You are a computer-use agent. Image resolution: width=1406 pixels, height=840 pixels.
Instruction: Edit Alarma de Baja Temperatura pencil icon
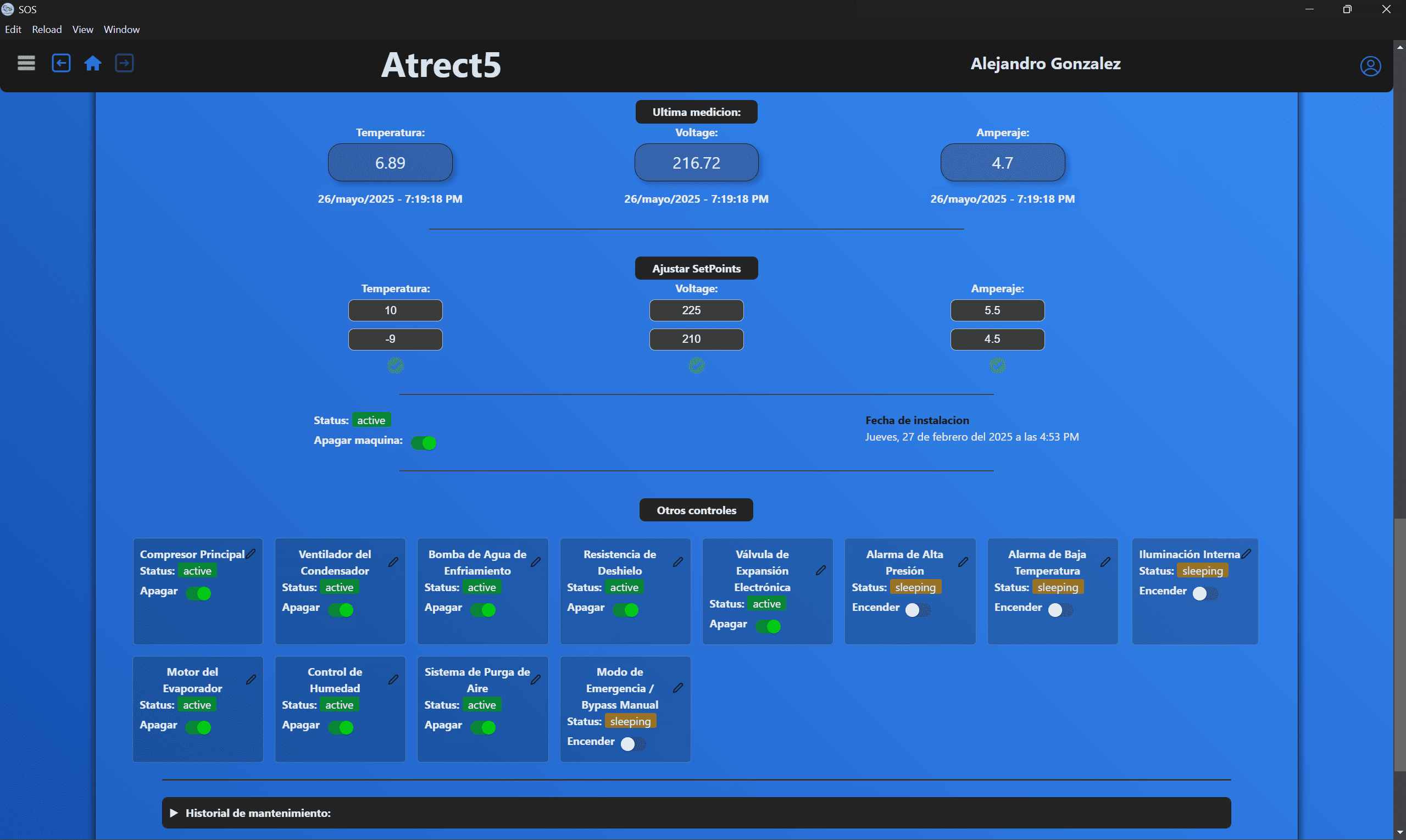(1105, 562)
